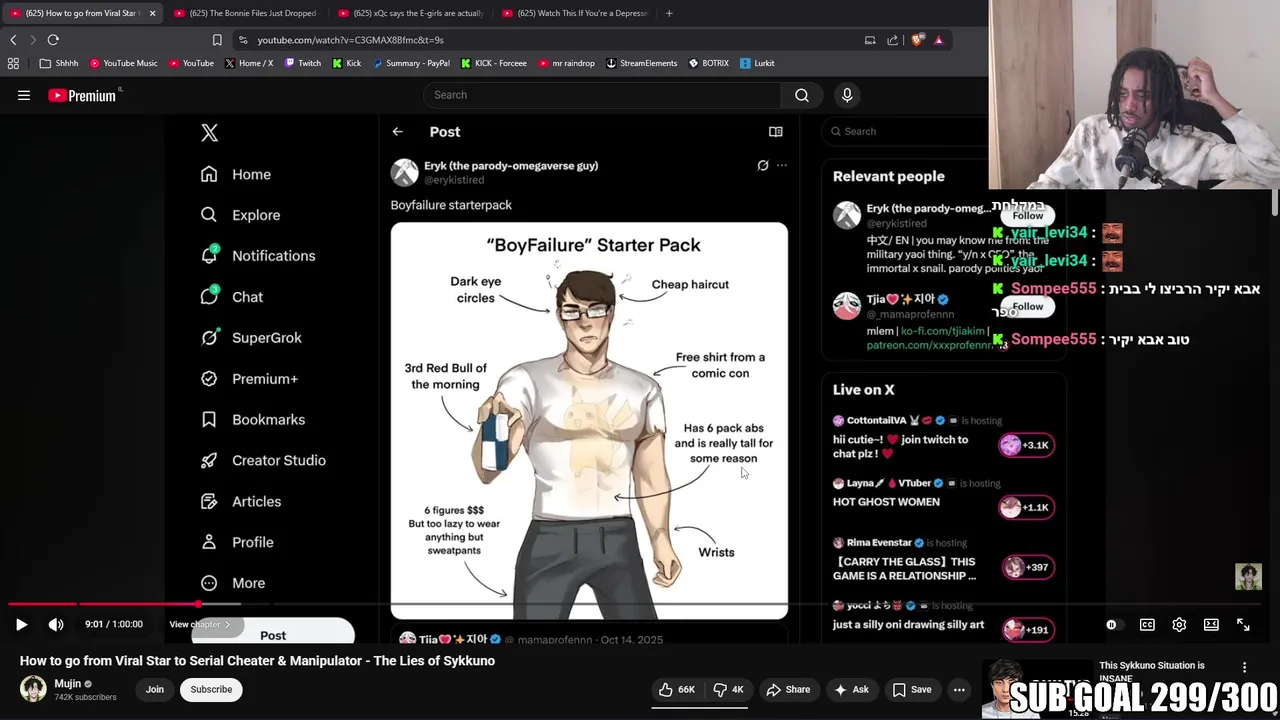
Task: Subscribe to the Mujin channel
Action: [211, 689]
